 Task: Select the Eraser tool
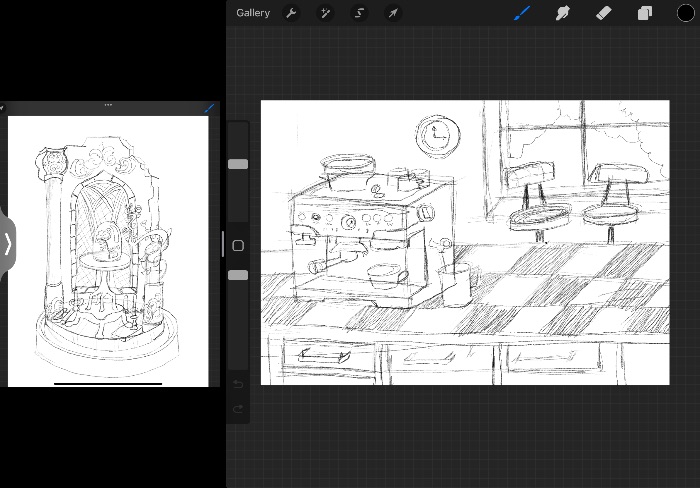coord(604,13)
